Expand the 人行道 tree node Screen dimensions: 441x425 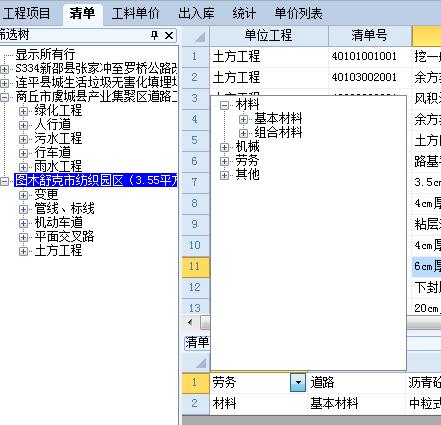pos(23,125)
